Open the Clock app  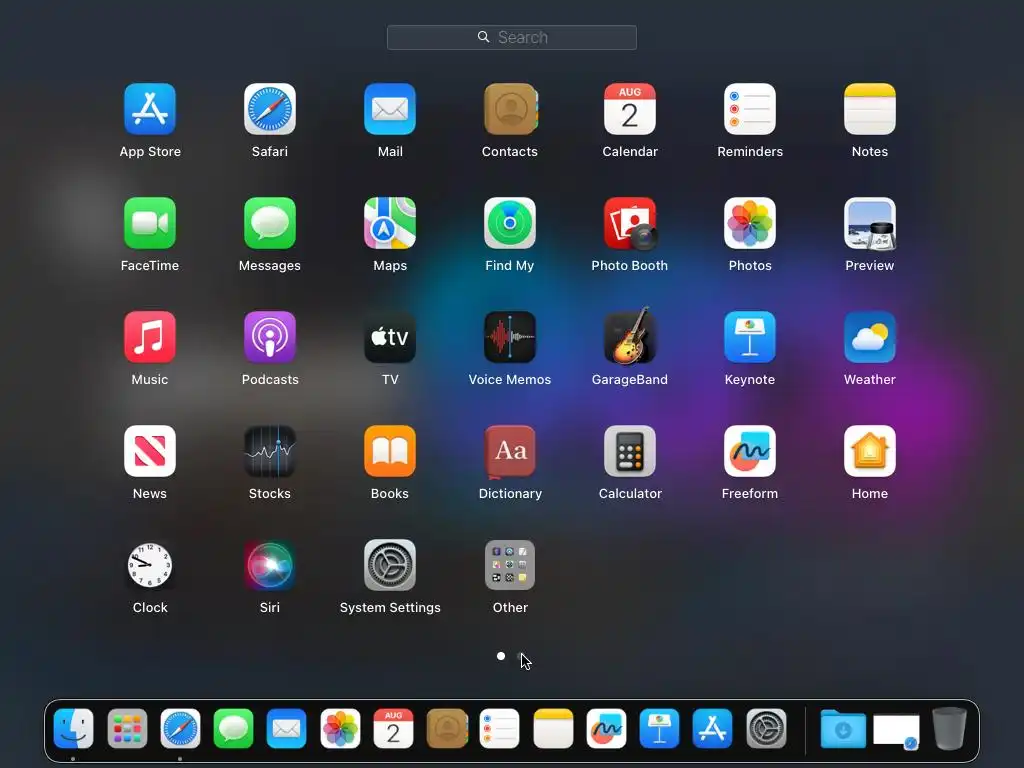click(150, 565)
